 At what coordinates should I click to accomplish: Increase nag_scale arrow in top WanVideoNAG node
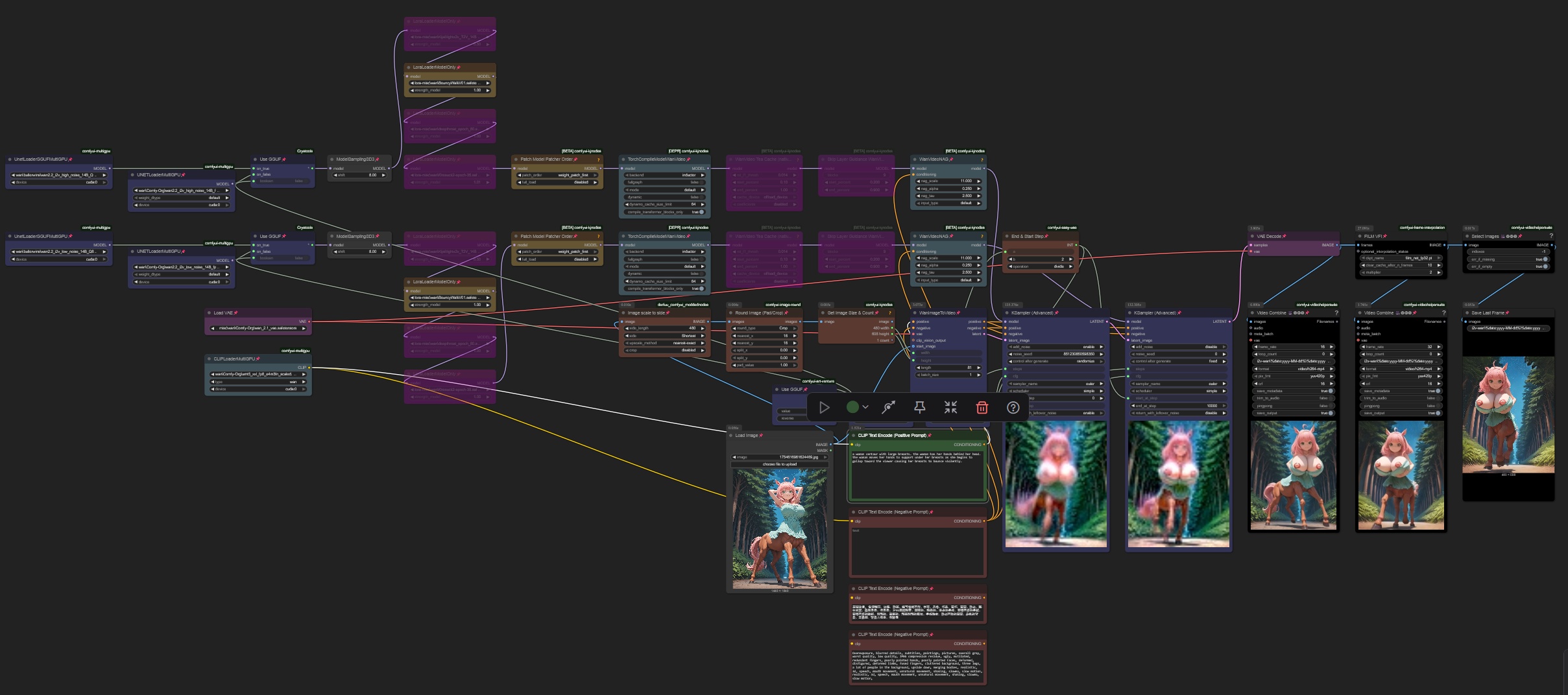[978, 181]
